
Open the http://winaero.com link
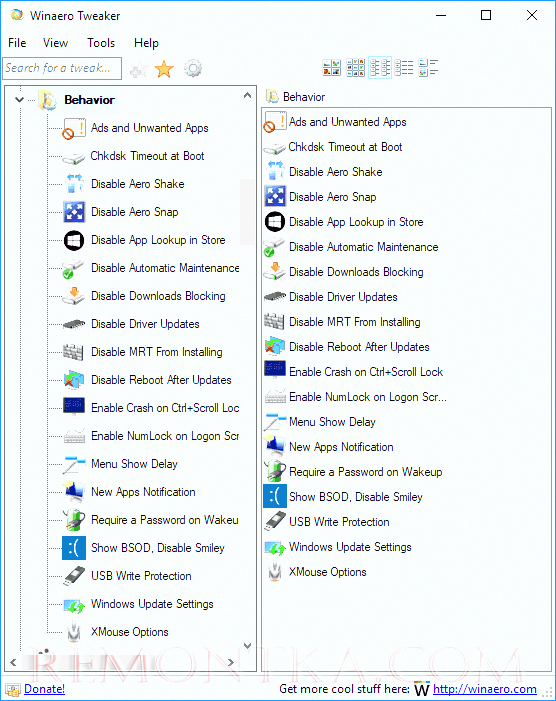point(484,689)
